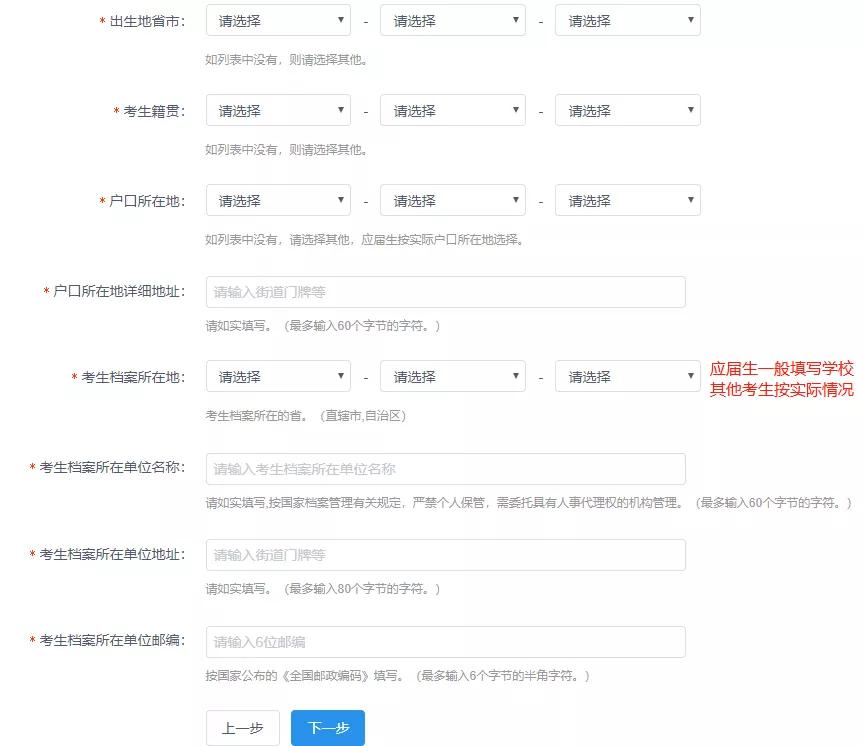
Task: Expand the middle 考生籍贯 selector
Action: [452, 110]
